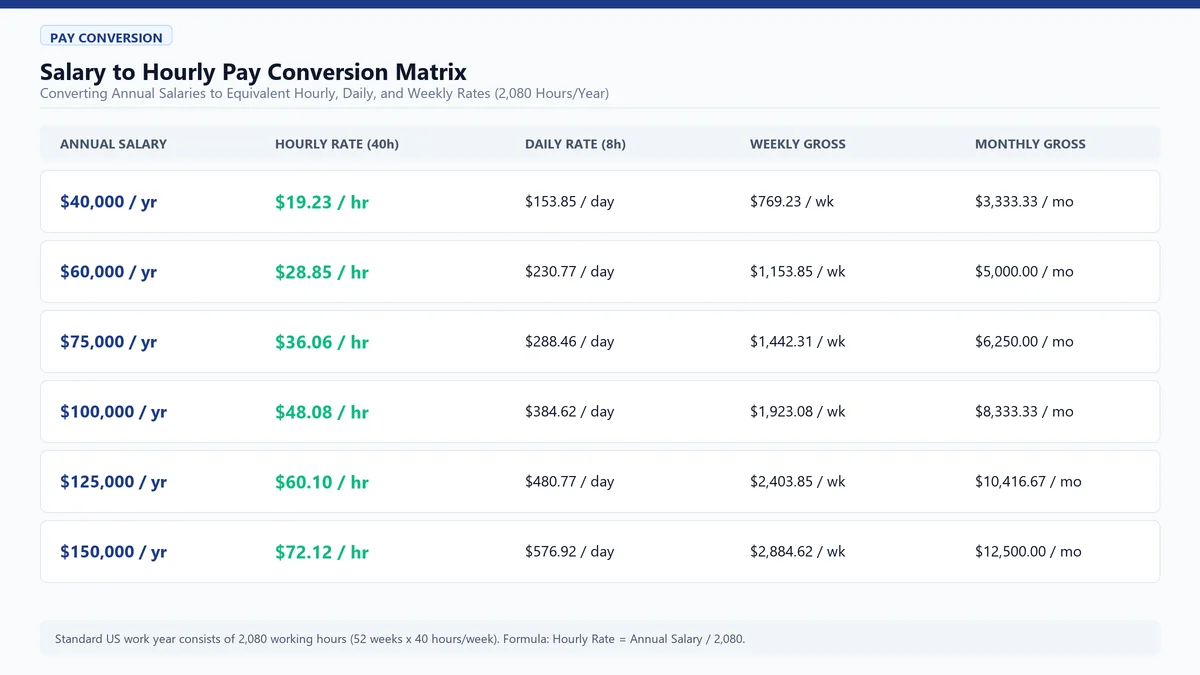Viewport: 1200px width, 675px height.
Task: Click the footnote about Standard US work year
Action: [x=400, y=638]
